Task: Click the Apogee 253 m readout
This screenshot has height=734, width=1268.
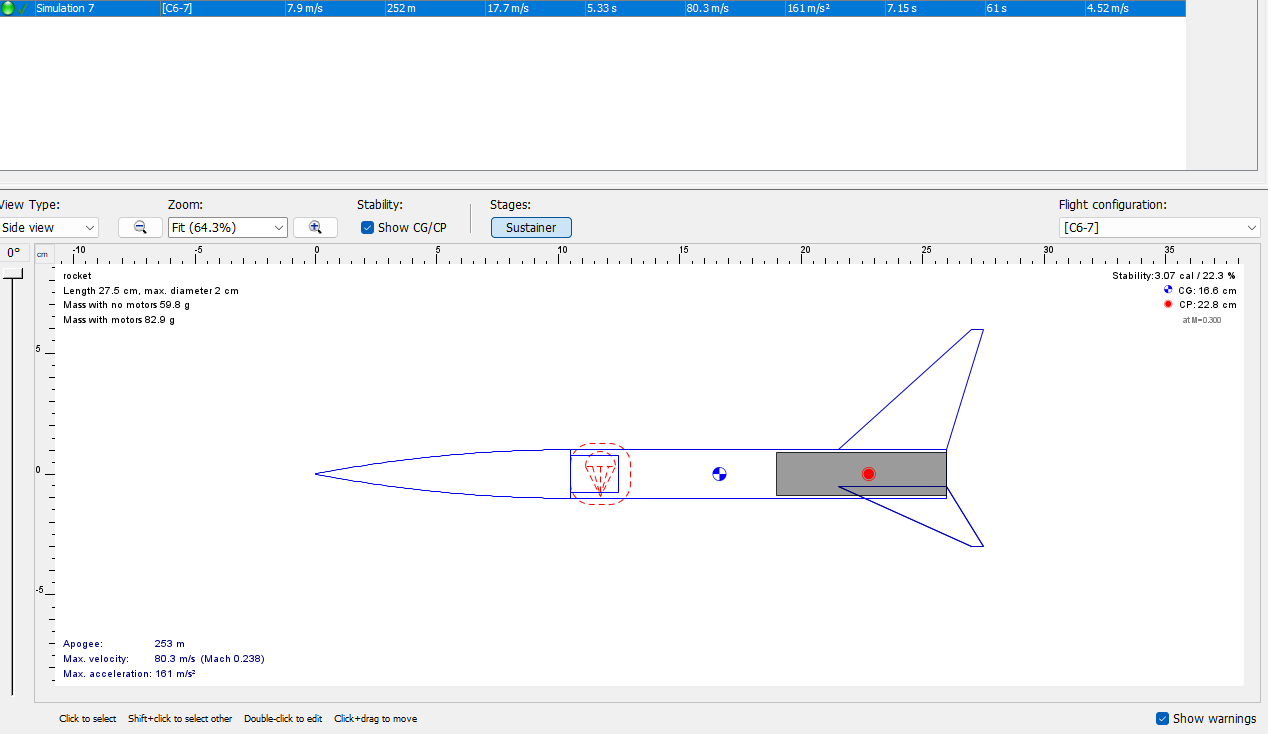Action: [124, 644]
